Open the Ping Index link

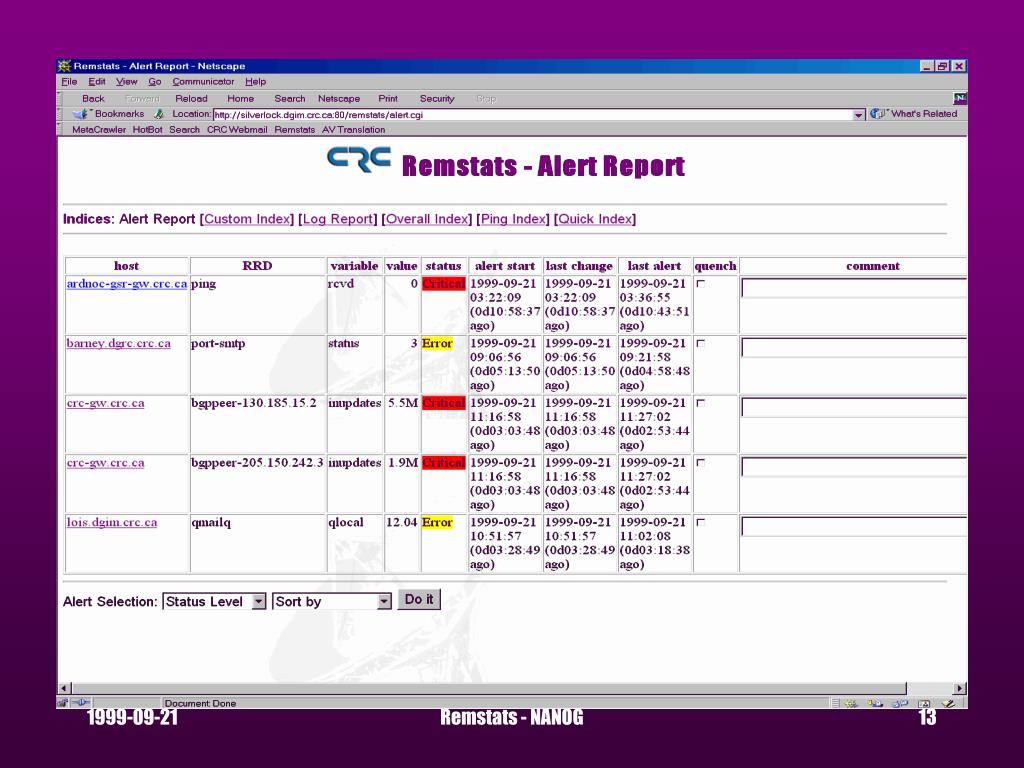(513, 219)
